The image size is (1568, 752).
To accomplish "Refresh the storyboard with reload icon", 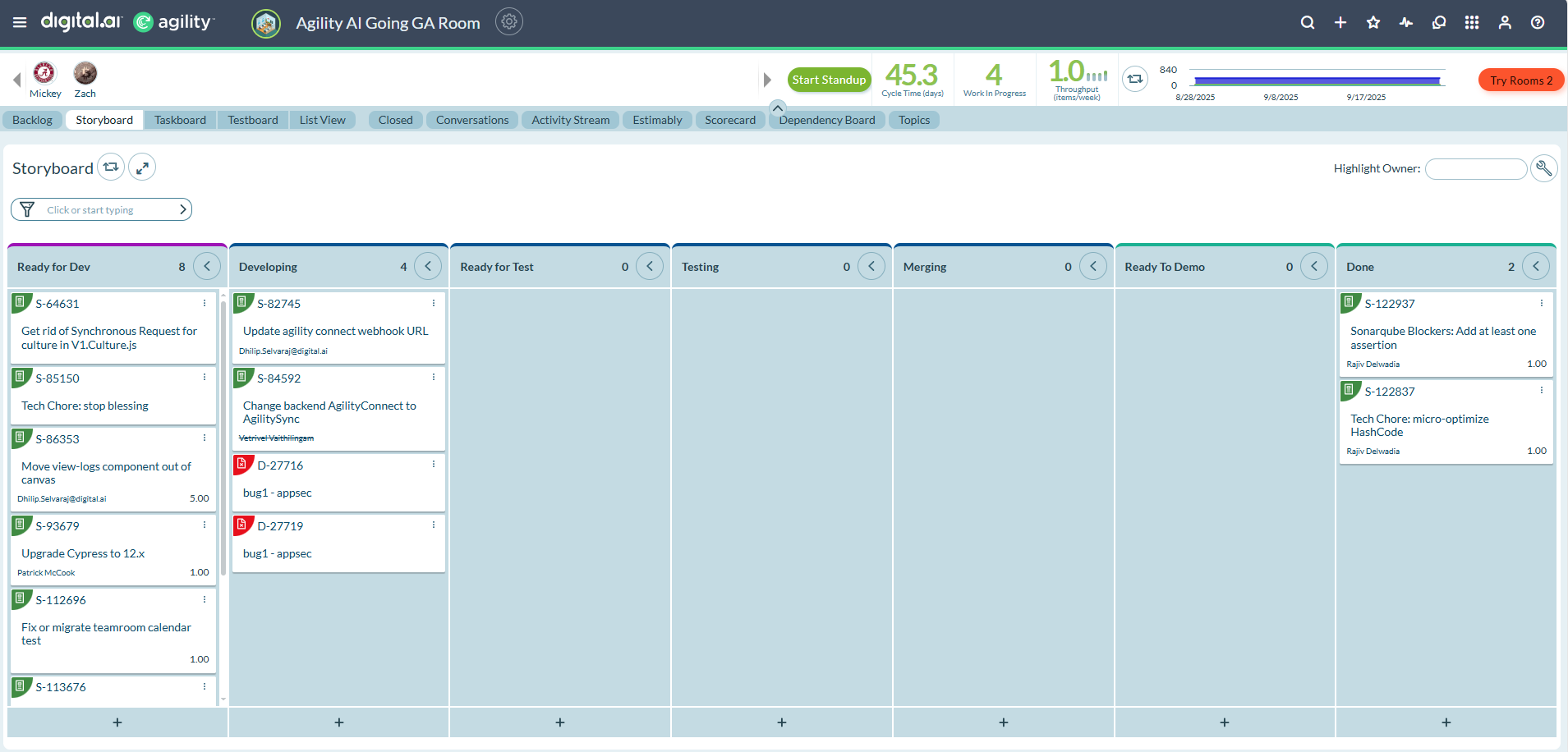I will click(111, 167).
